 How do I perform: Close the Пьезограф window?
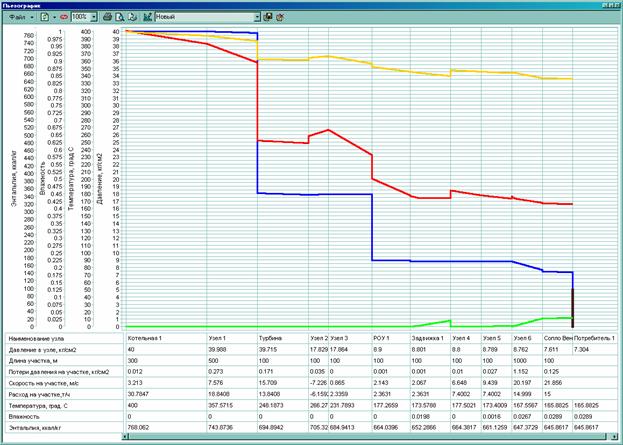tap(615, 5)
